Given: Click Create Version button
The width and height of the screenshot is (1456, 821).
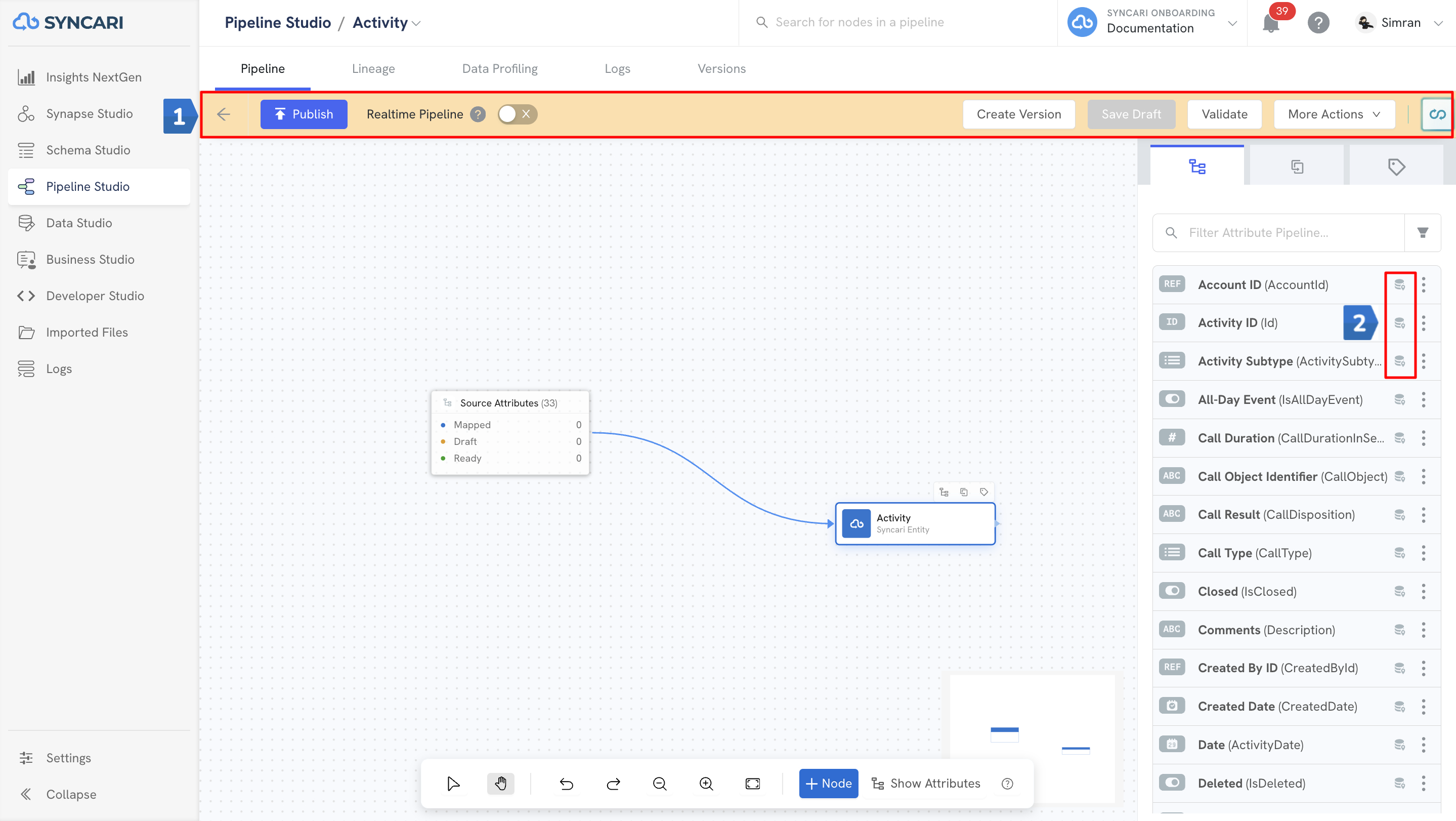Looking at the screenshot, I should click(x=1018, y=114).
